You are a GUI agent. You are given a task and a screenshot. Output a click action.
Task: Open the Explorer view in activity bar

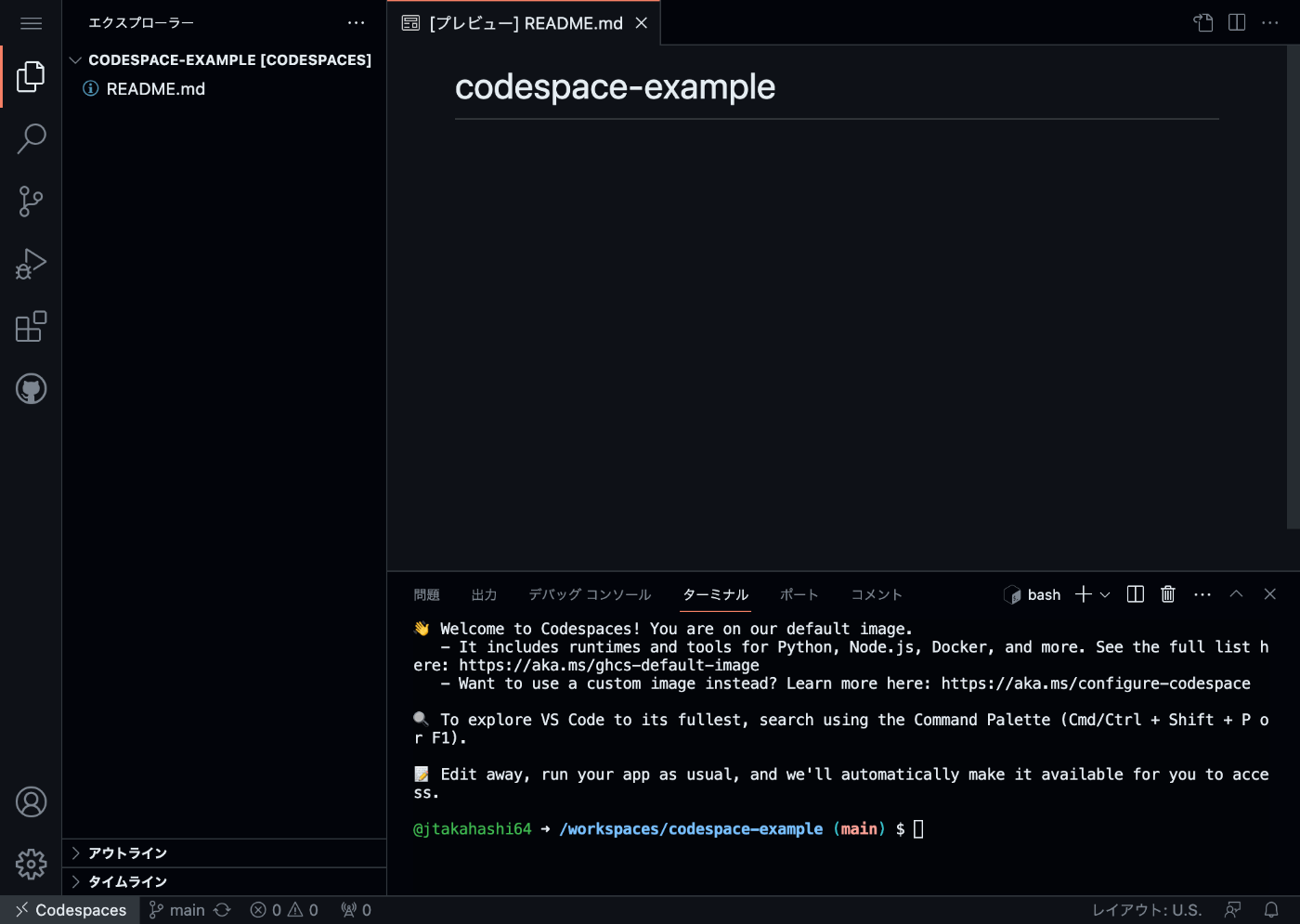point(31,76)
